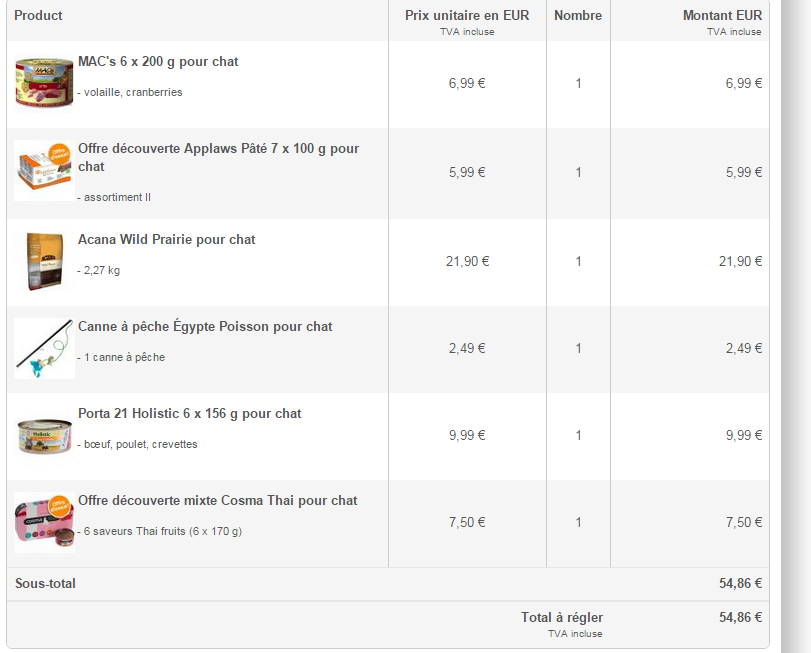Click the Montant EUR column header
Screen dimensions: 811x653
pos(722,15)
